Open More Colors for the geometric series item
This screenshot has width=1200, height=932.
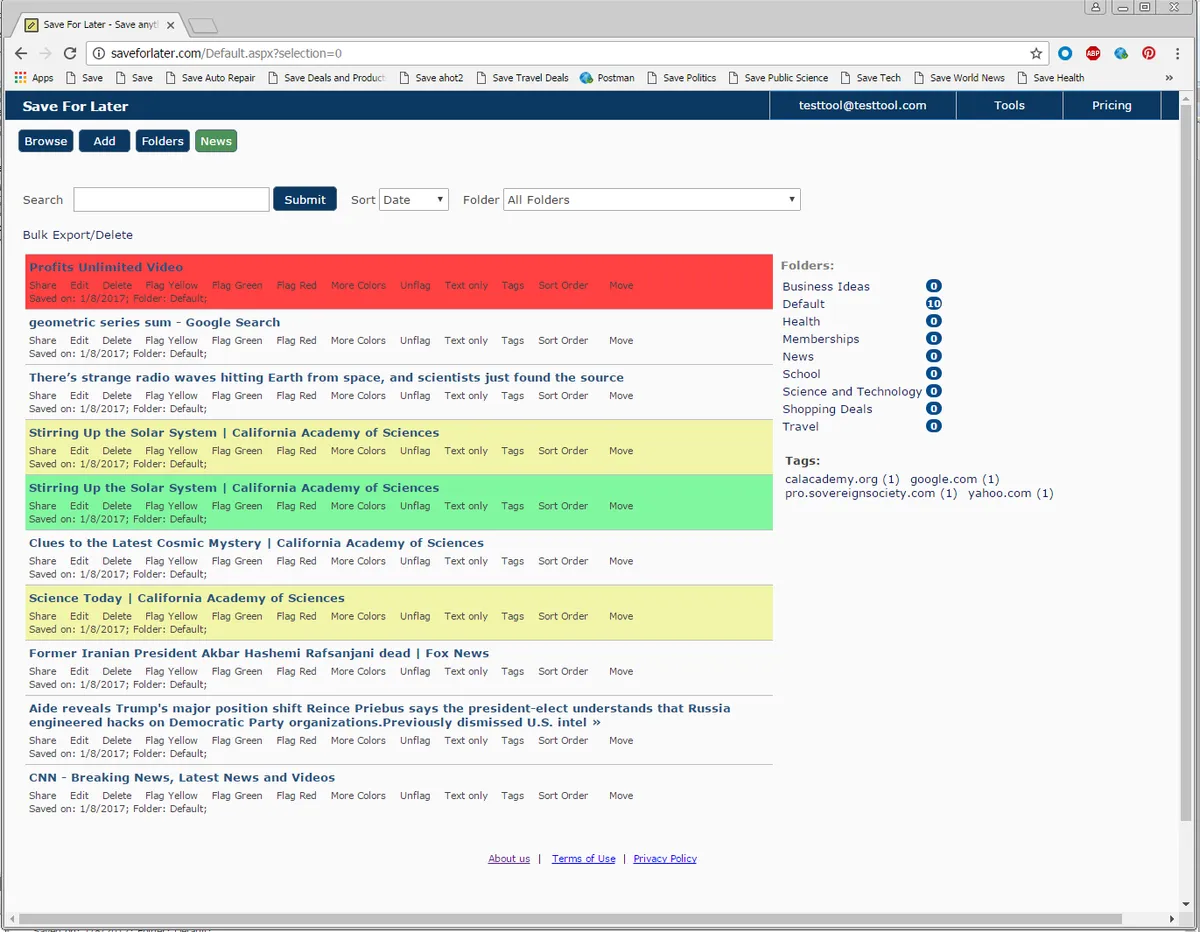click(x=358, y=340)
